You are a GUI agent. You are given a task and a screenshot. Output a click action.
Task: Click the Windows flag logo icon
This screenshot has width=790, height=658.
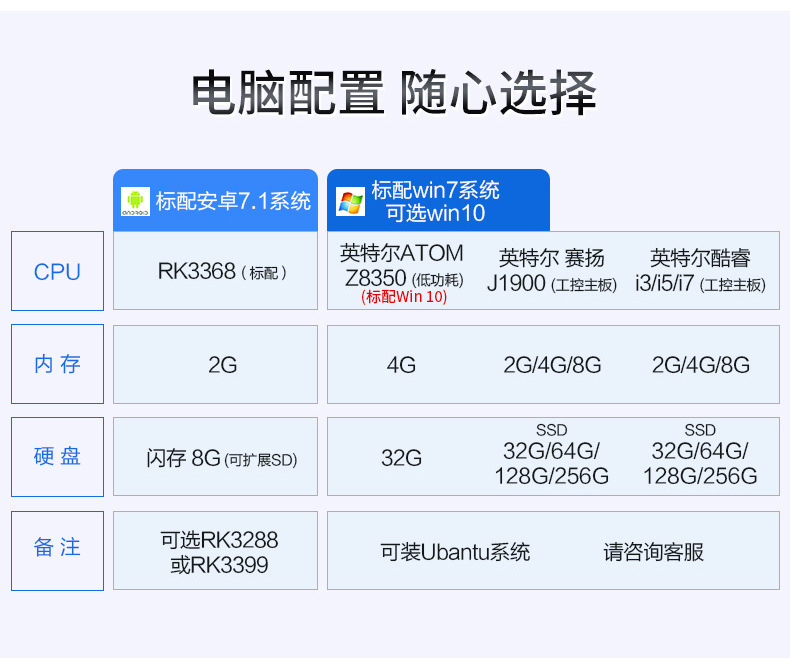(x=350, y=201)
